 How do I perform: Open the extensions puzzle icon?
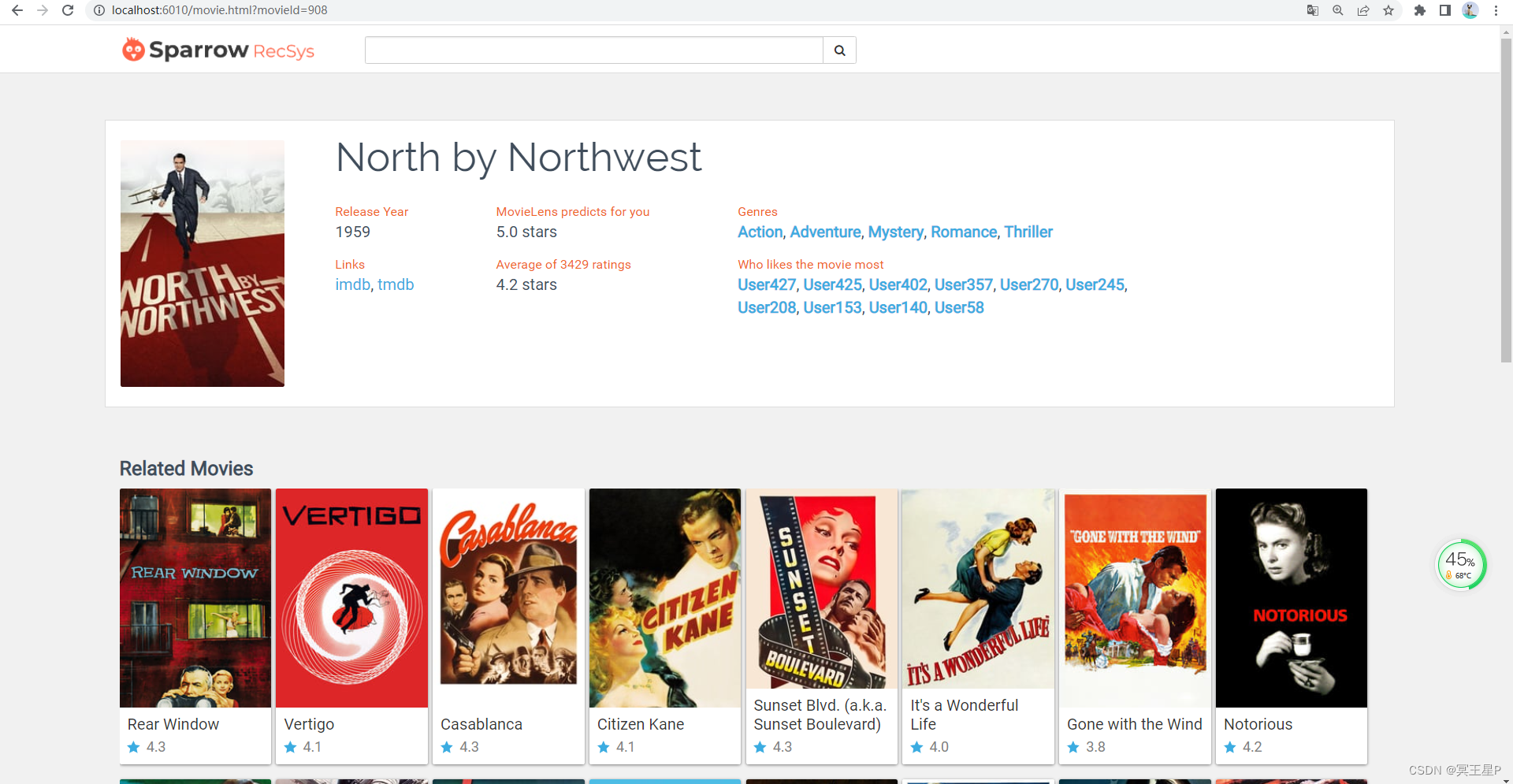[x=1420, y=10]
